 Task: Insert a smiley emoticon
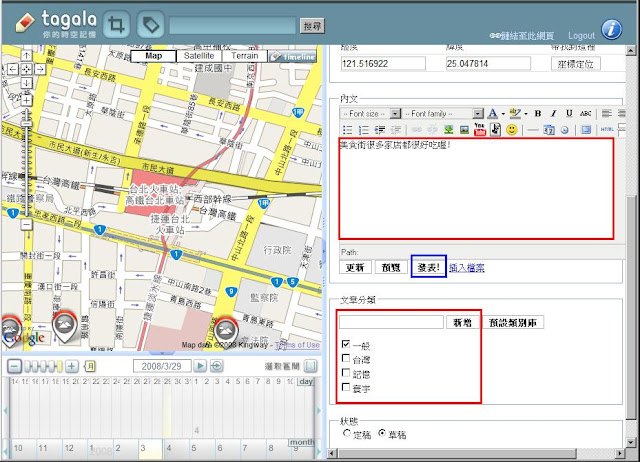(x=511, y=130)
